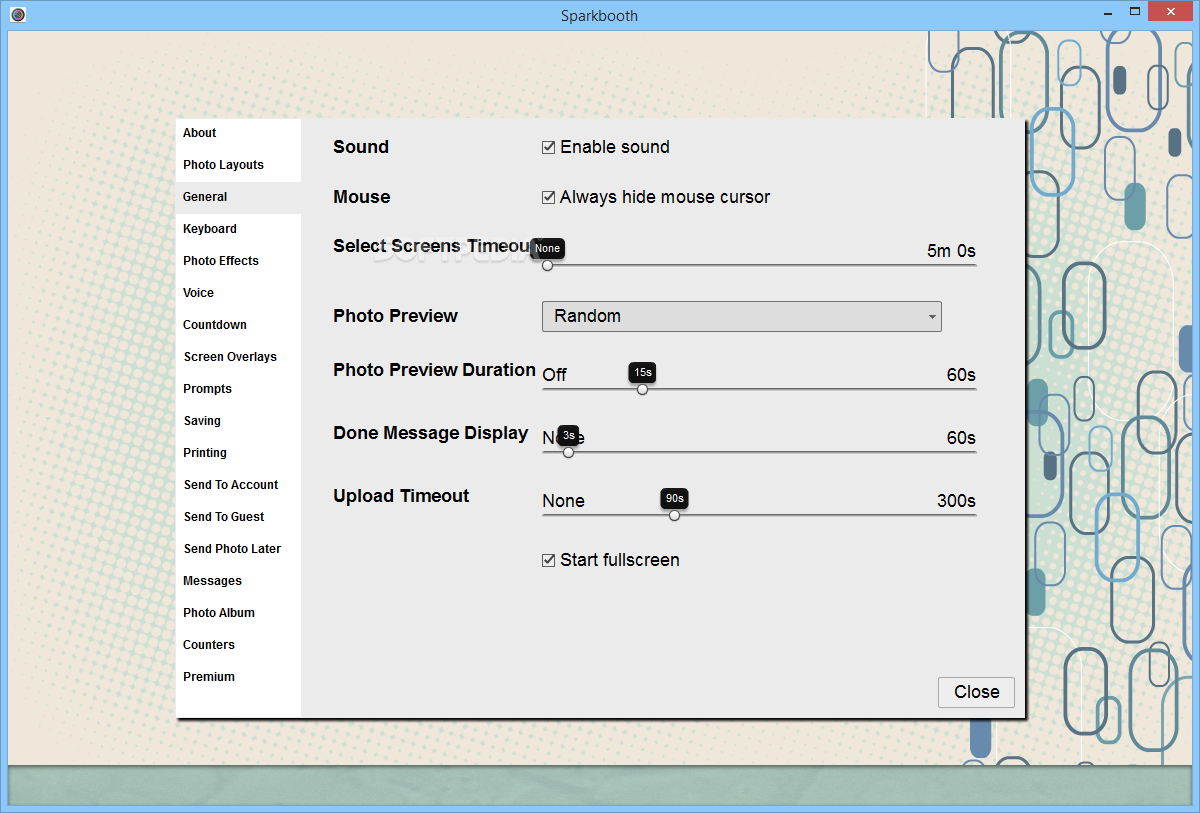The image size is (1200, 813).
Task: Toggle the Start fullscreen checkbox
Action: (x=548, y=560)
